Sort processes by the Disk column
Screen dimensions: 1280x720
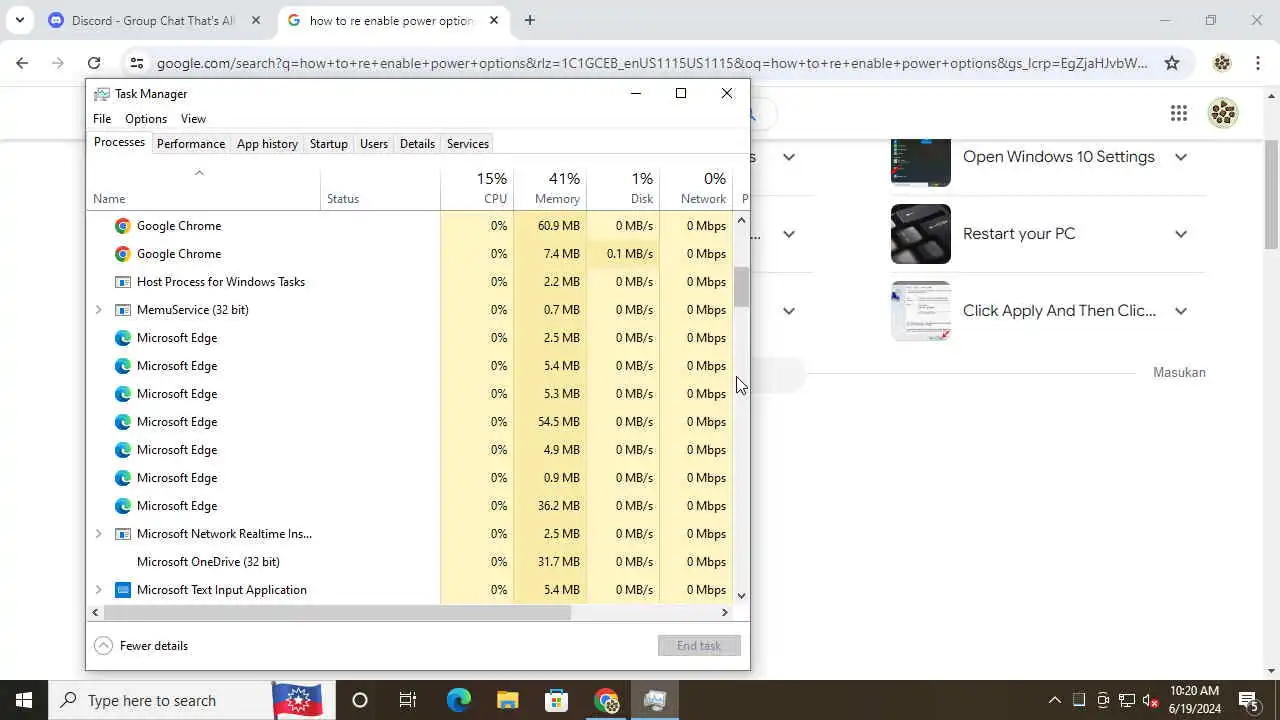[623, 187]
